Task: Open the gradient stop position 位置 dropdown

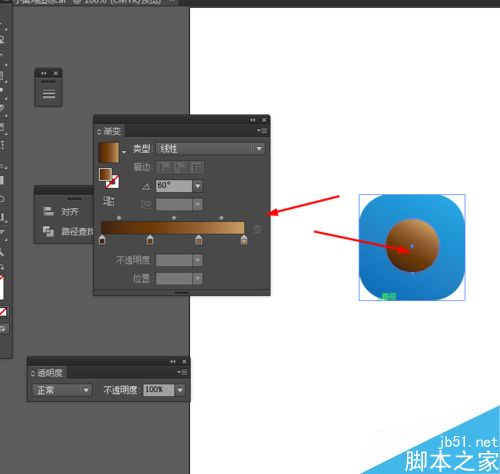Action: (198, 278)
